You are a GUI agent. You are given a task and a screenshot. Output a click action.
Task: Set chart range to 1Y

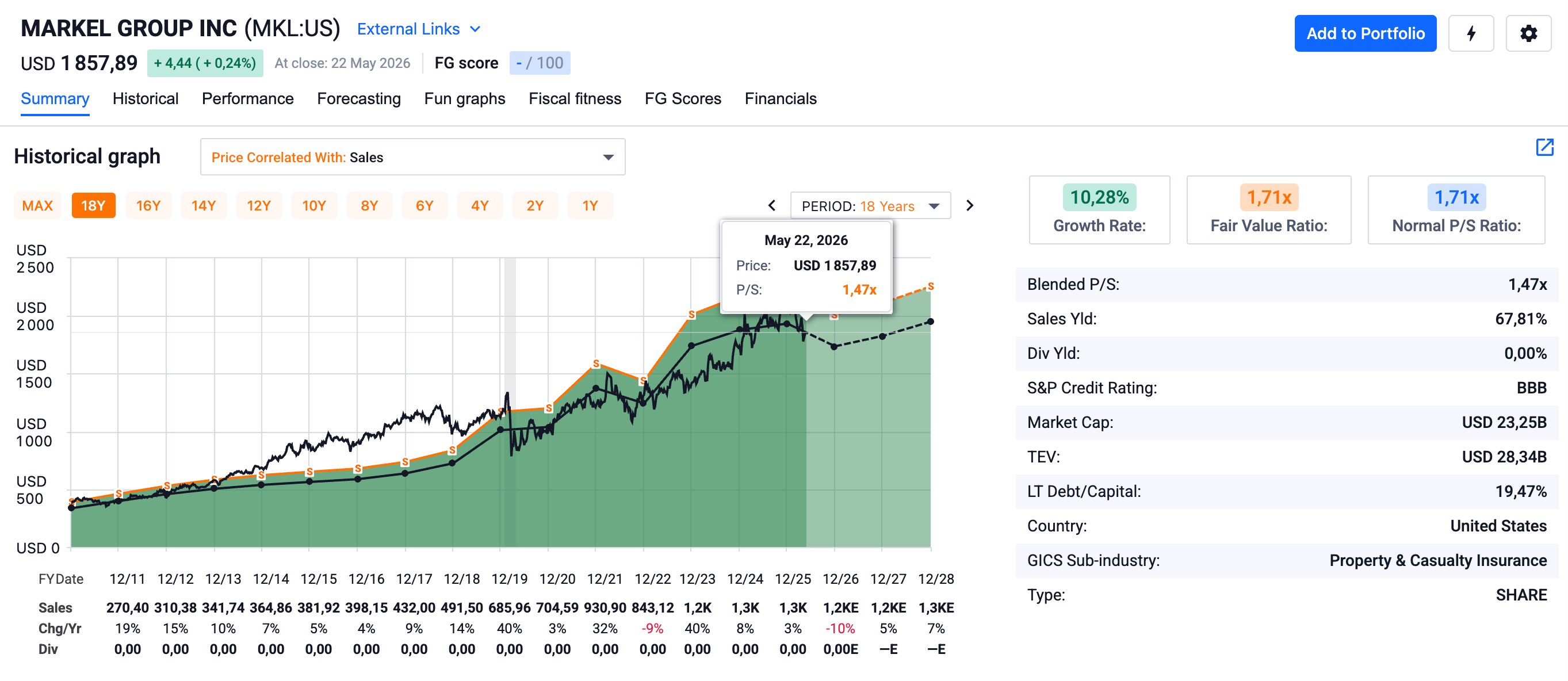click(590, 206)
